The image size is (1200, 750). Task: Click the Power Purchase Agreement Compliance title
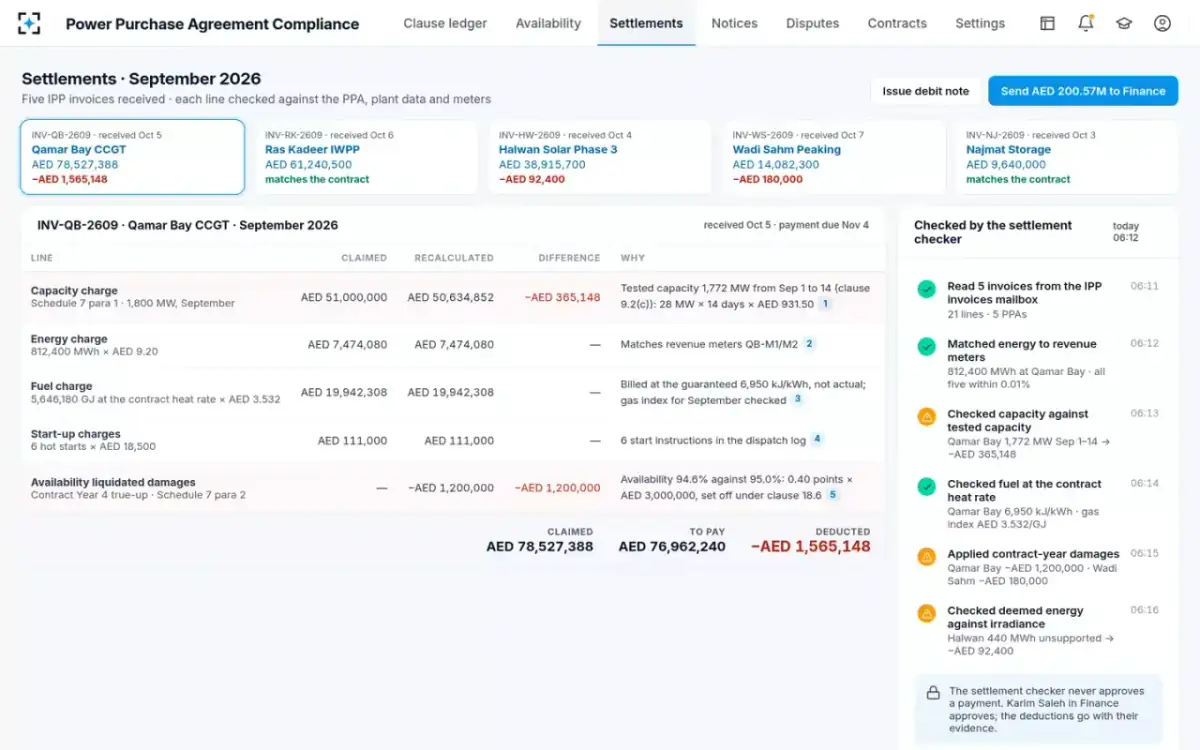(x=212, y=24)
